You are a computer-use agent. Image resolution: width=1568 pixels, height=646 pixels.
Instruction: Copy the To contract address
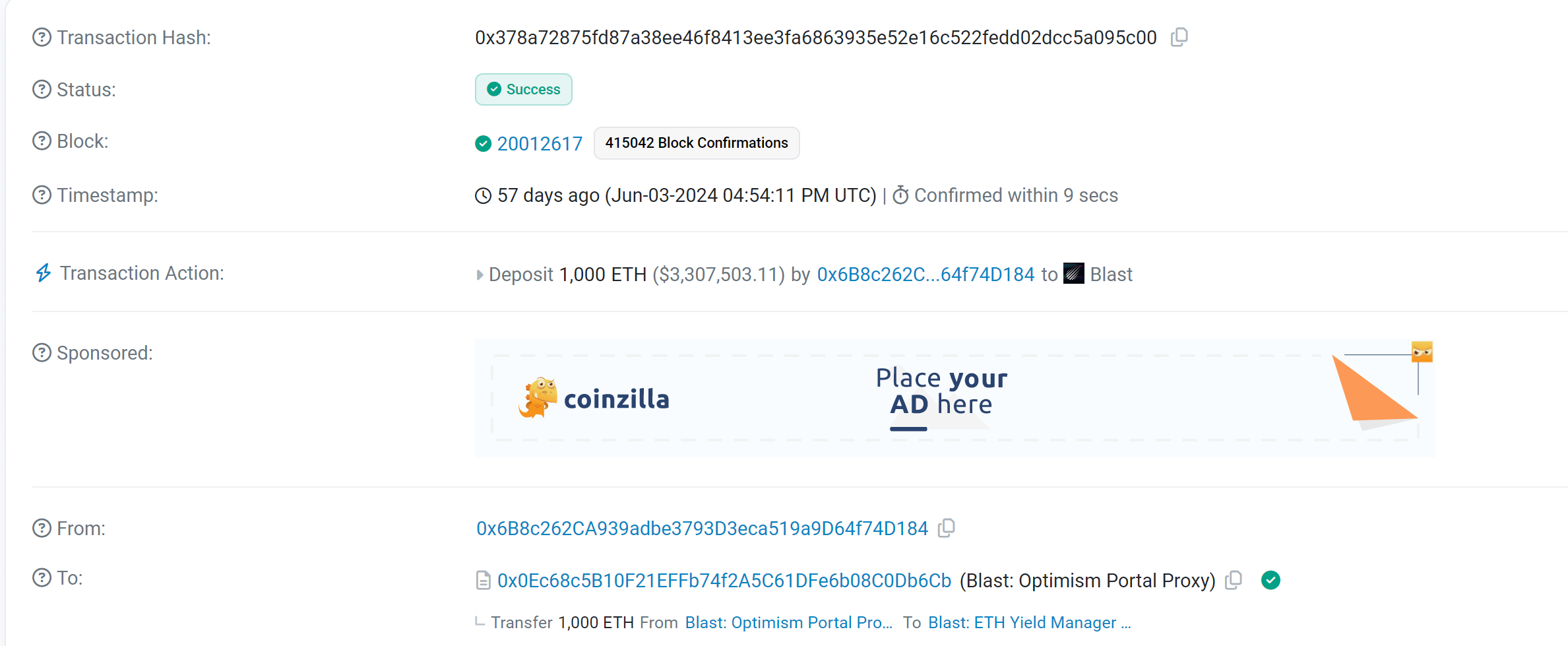[x=1234, y=580]
